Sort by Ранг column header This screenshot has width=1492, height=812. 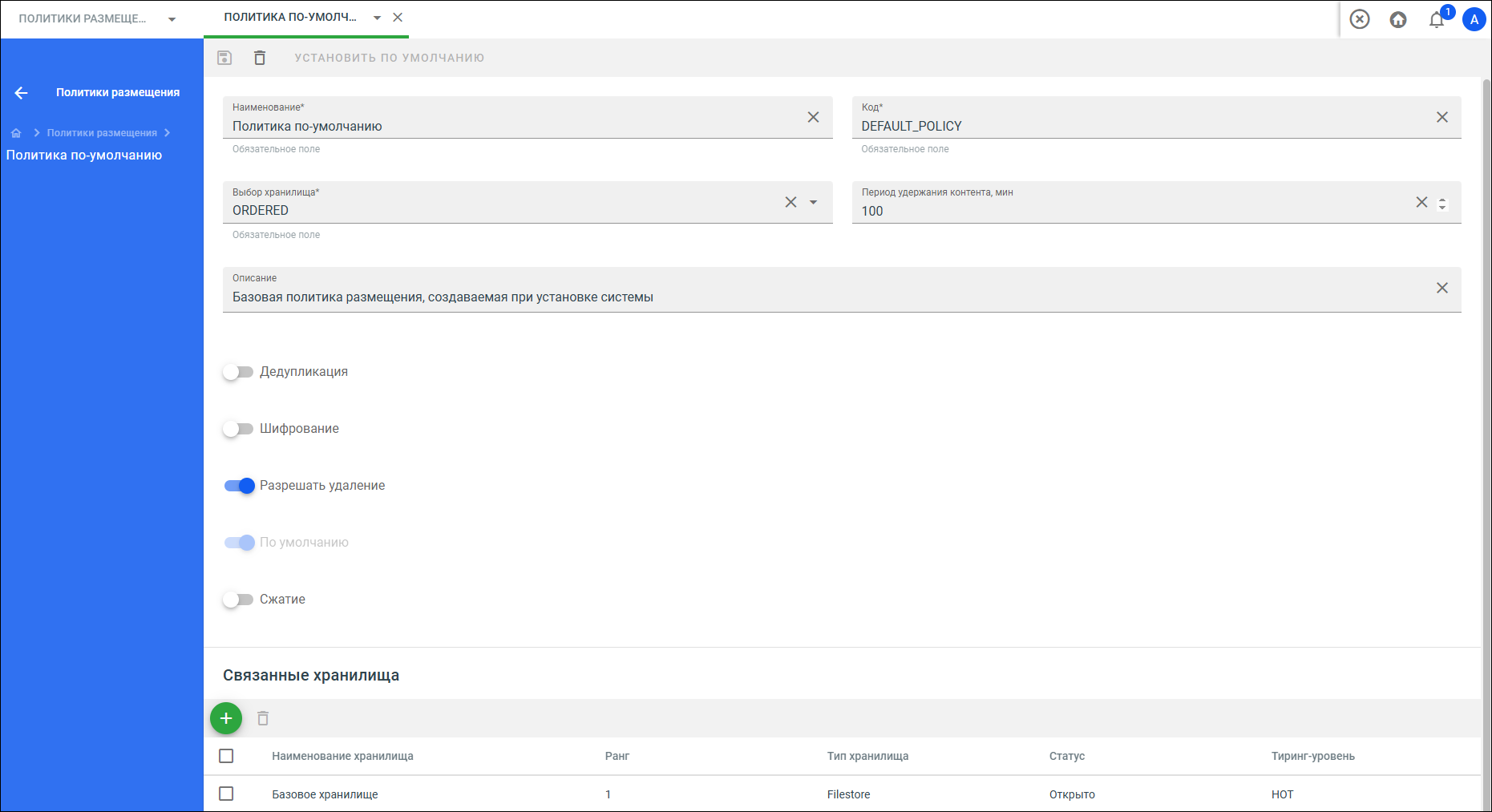617,756
